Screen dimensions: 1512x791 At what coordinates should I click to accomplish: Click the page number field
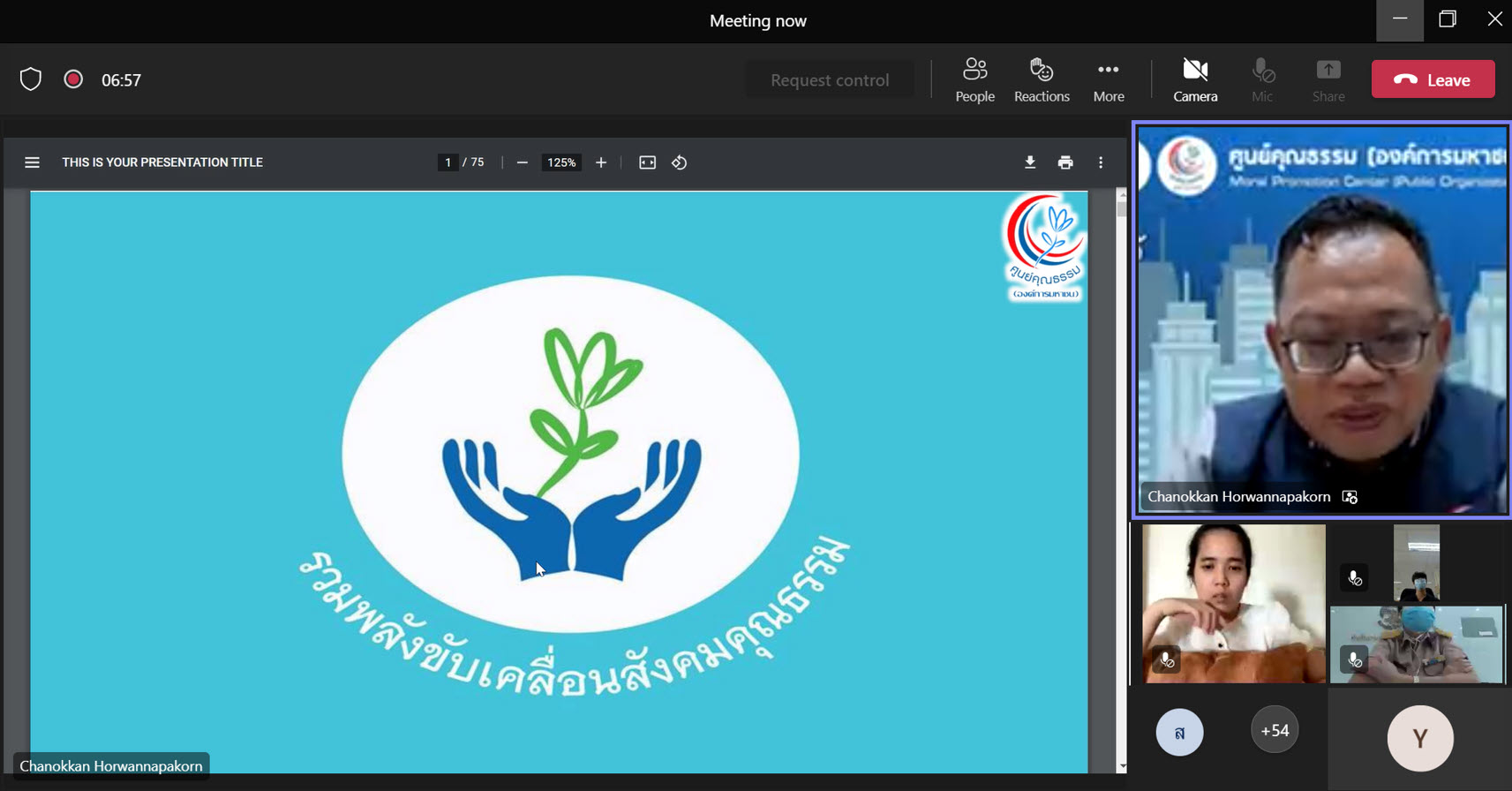pyautogui.click(x=448, y=162)
